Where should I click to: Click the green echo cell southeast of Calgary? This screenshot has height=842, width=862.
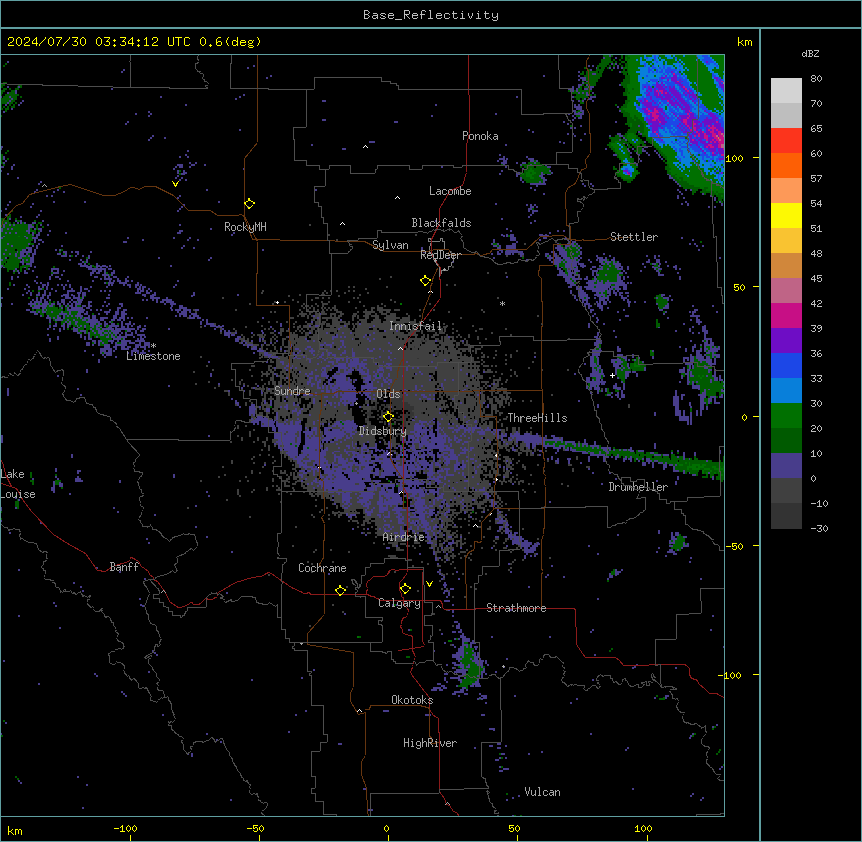point(469,666)
